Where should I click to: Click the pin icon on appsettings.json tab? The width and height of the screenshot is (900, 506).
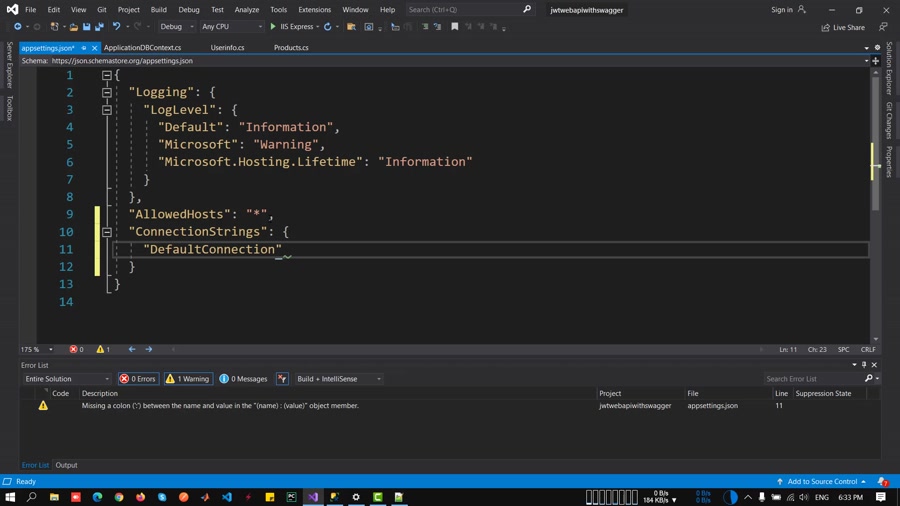pyautogui.click(x=84, y=48)
